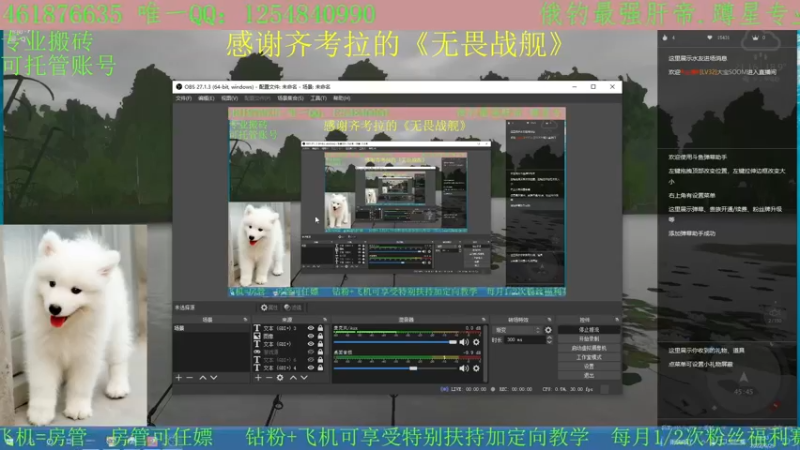Click the 开始录制 button
The height and width of the screenshot is (450, 800).
[589, 339]
